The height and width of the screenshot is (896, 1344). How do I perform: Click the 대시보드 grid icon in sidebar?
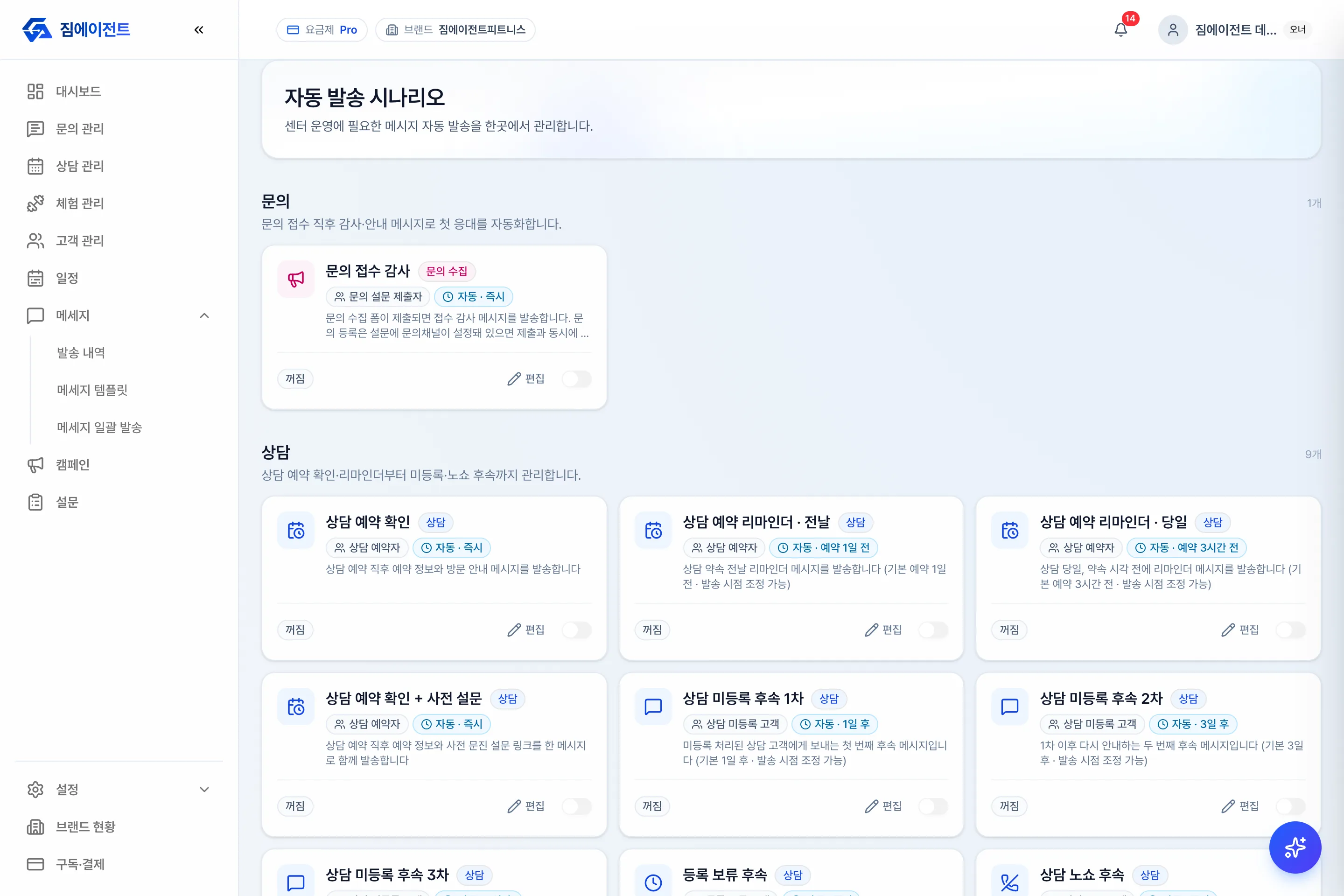click(35, 91)
